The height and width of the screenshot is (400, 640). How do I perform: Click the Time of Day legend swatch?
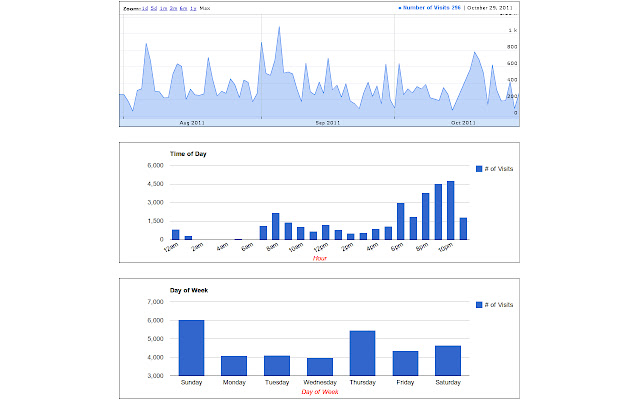479,169
